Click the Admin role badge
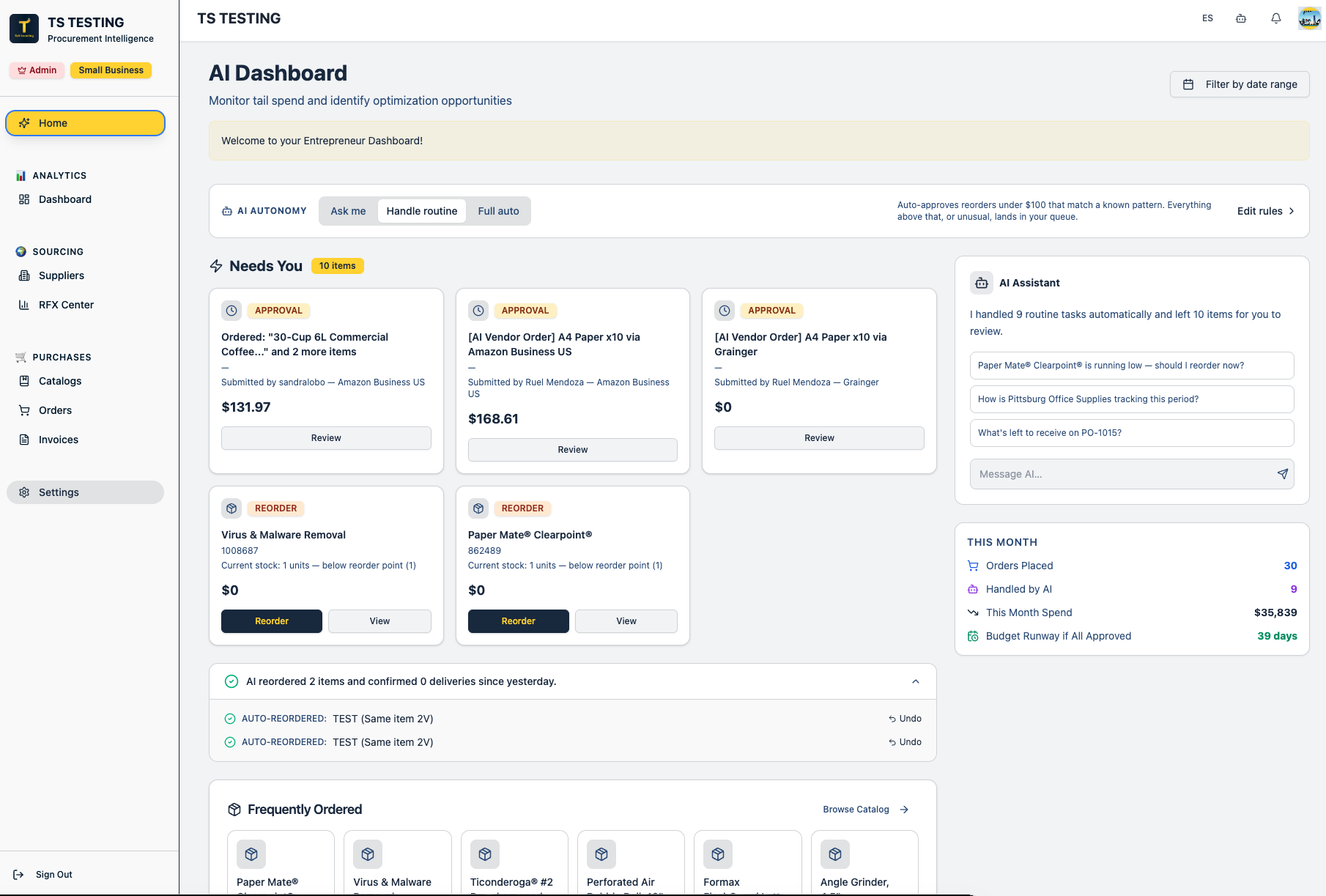 [x=37, y=70]
